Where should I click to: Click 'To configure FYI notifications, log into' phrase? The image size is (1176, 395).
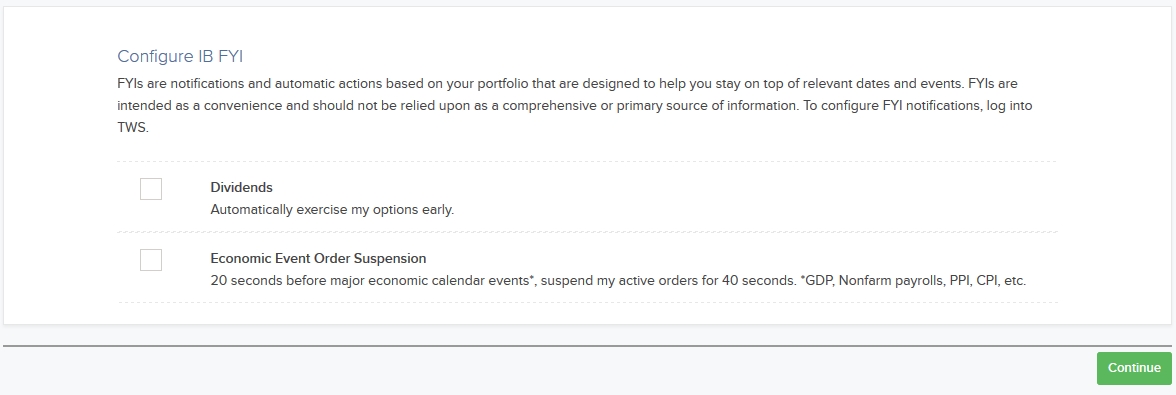pyautogui.click(x=918, y=106)
